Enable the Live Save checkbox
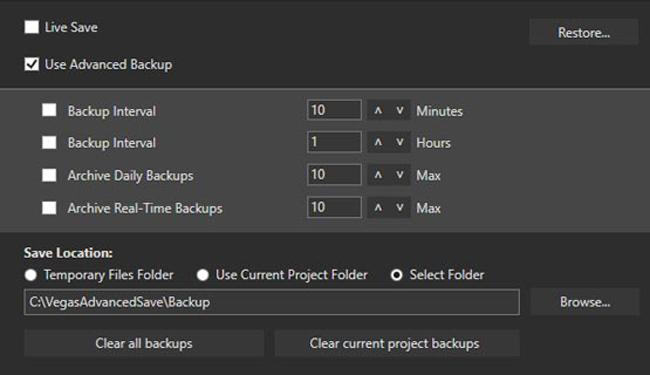 (32, 27)
